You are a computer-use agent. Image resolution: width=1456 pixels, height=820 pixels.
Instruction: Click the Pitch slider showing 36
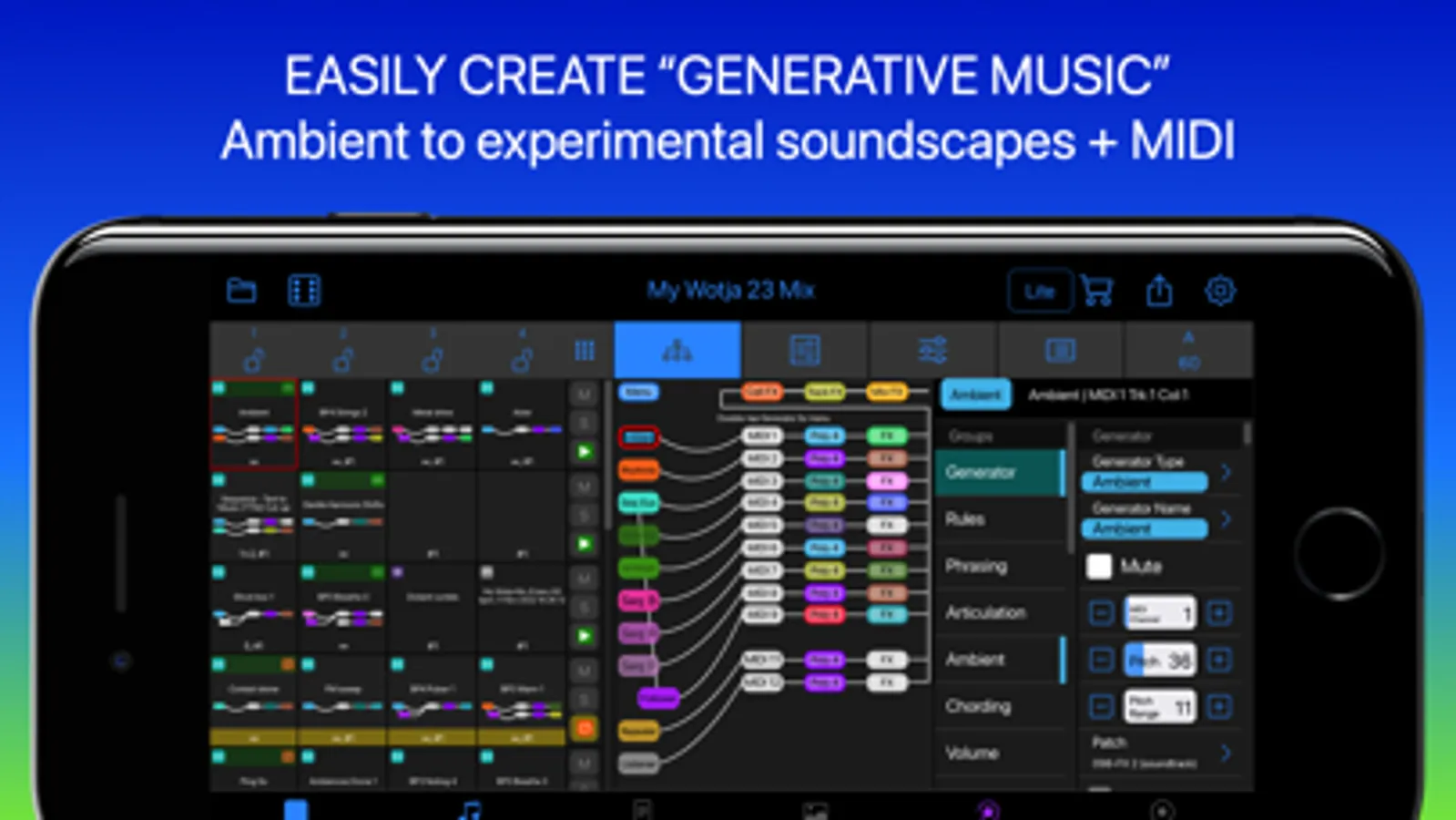1160,660
